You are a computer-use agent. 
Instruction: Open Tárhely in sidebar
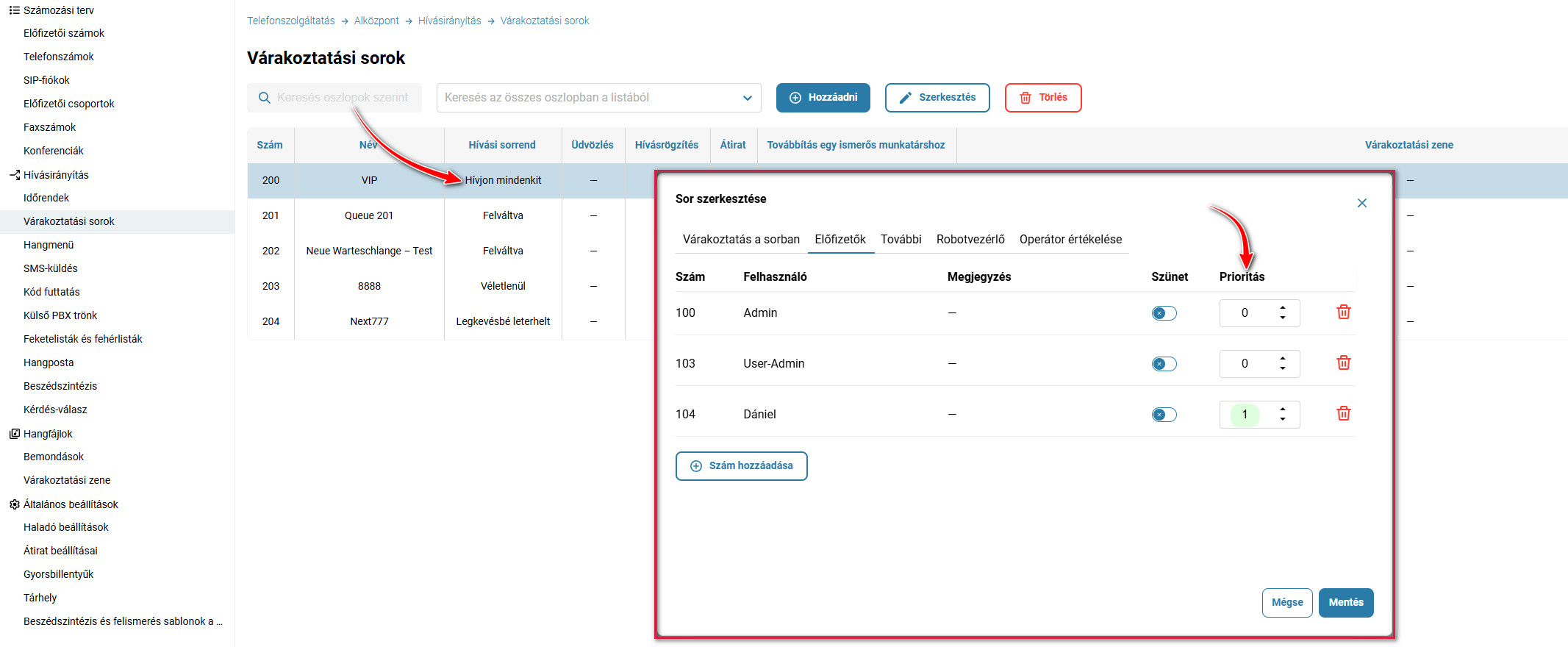(x=40, y=598)
